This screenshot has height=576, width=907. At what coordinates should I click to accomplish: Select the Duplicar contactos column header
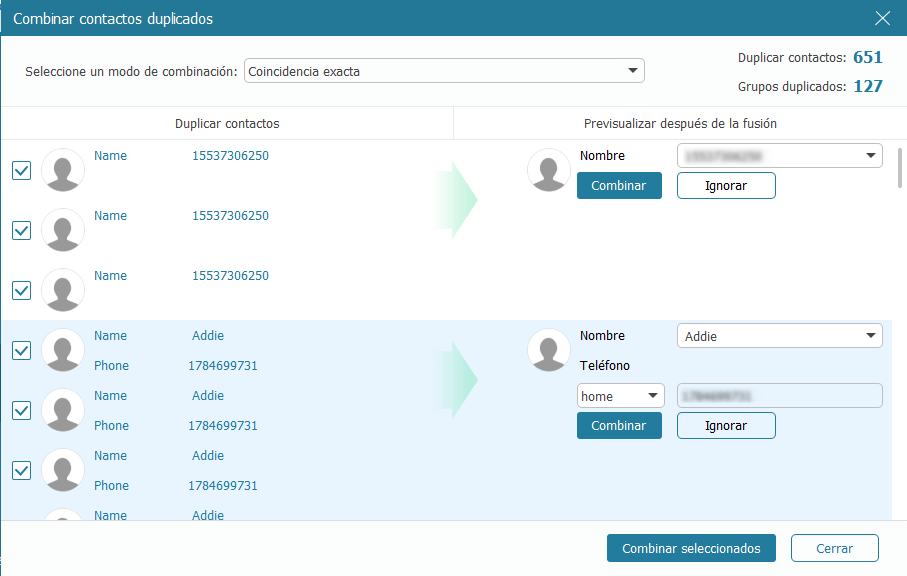tap(227, 121)
